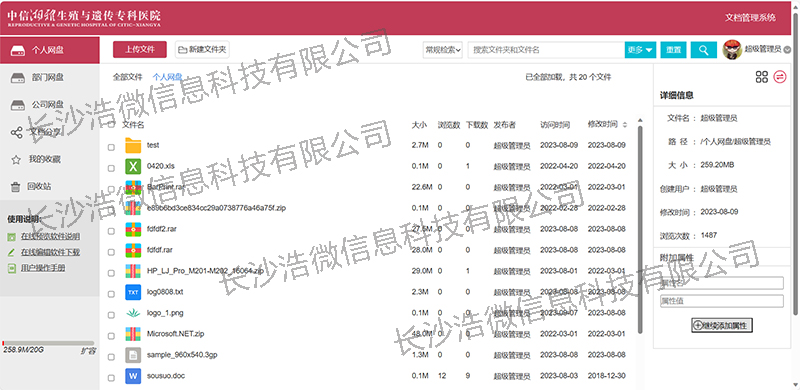
Task: Click the file list vertical scrollbar
Action: 640,230
